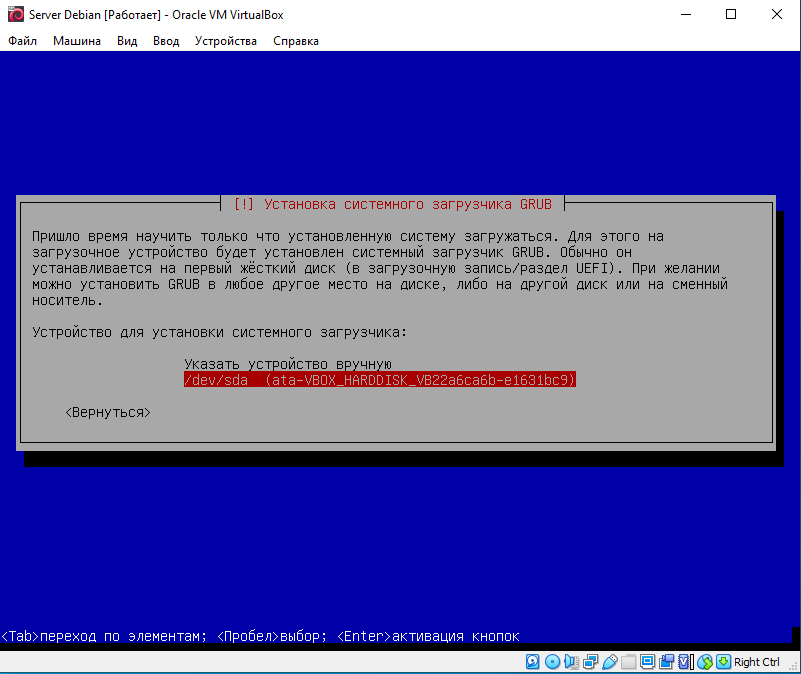The height and width of the screenshot is (674, 801).
Task: Click the optical disk status icon
Action: pyautogui.click(x=552, y=662)
